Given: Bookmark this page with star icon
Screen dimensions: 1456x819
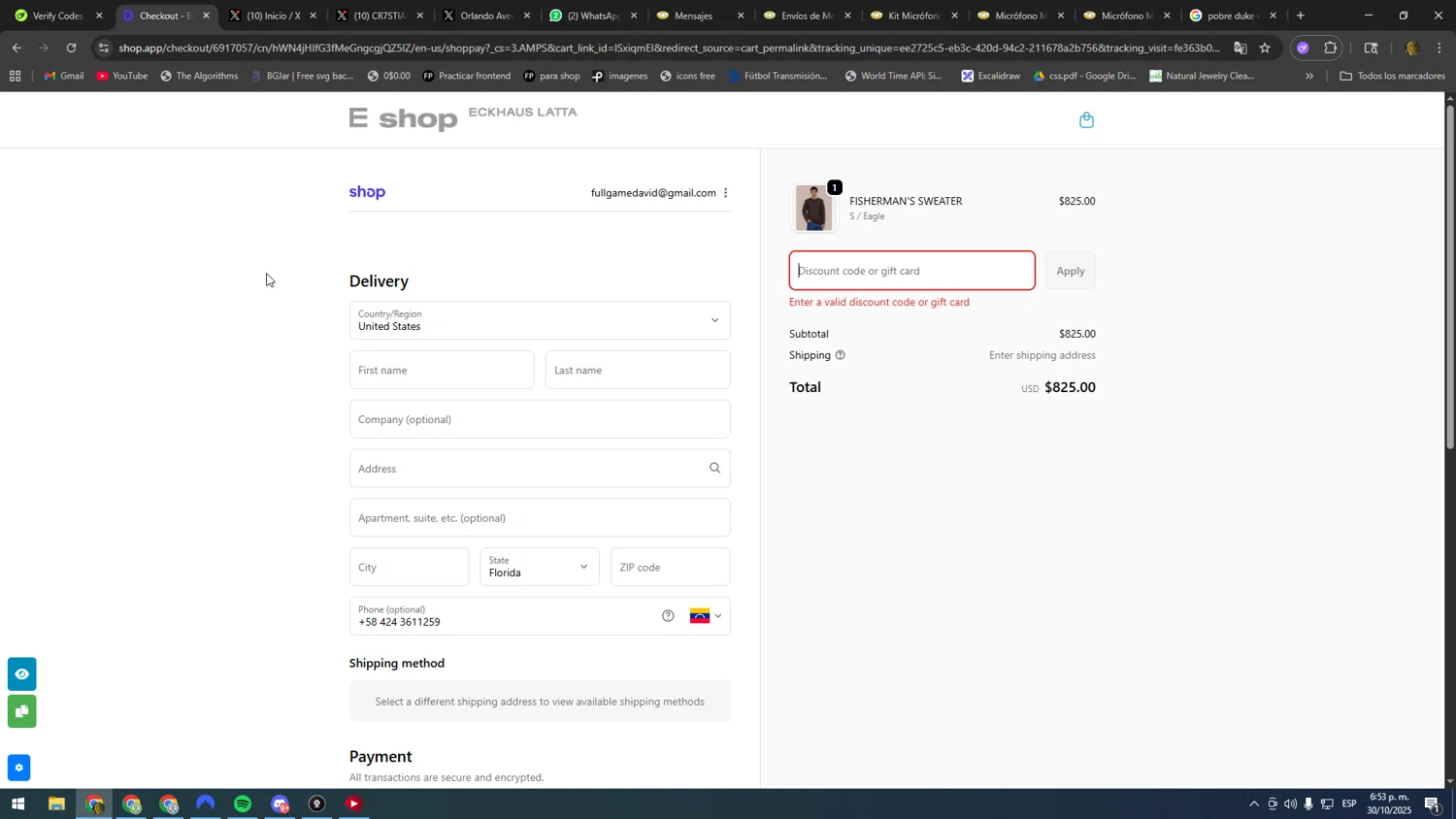Looking at the screenshot, I should (1265, 48).
